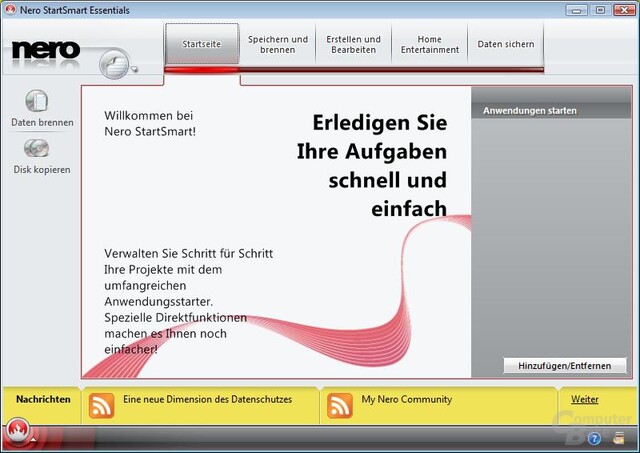Click the Daten brennen label text
Image resolution: width=640 pixels, height=453 pixels.
42,122
